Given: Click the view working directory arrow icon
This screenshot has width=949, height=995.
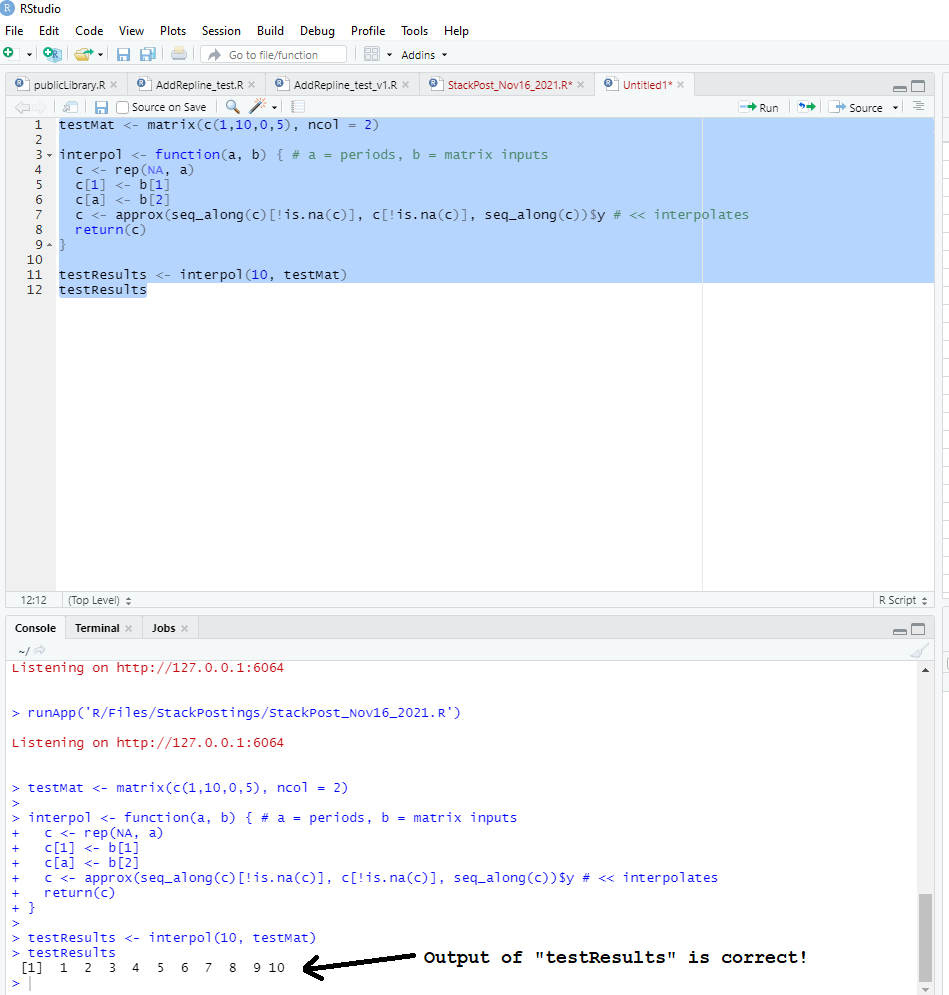Looking at the screenshot, I should pyautogui.click(x=40, y=650).
